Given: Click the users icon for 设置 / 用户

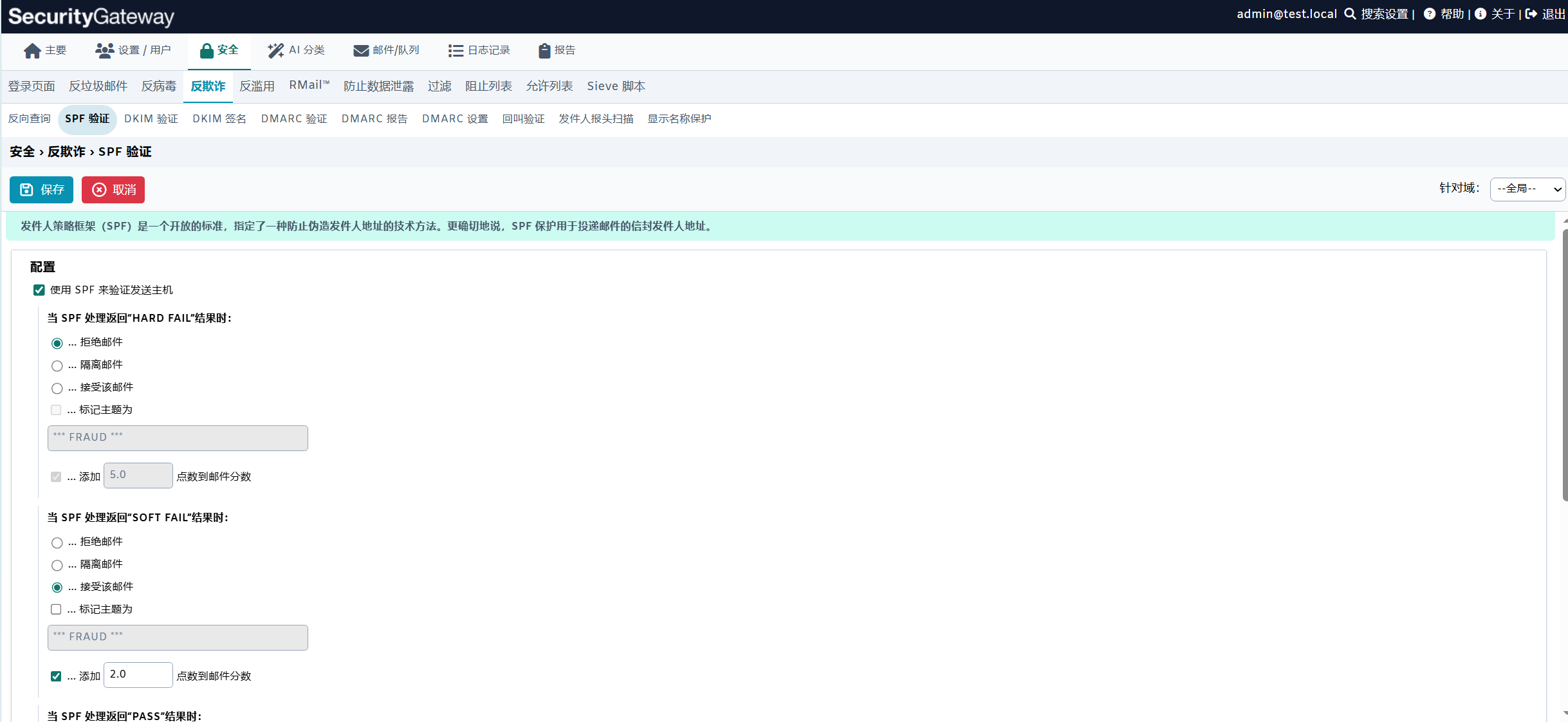Looking at the screenshot, I should pyautogui.click(x=104, y=50).
